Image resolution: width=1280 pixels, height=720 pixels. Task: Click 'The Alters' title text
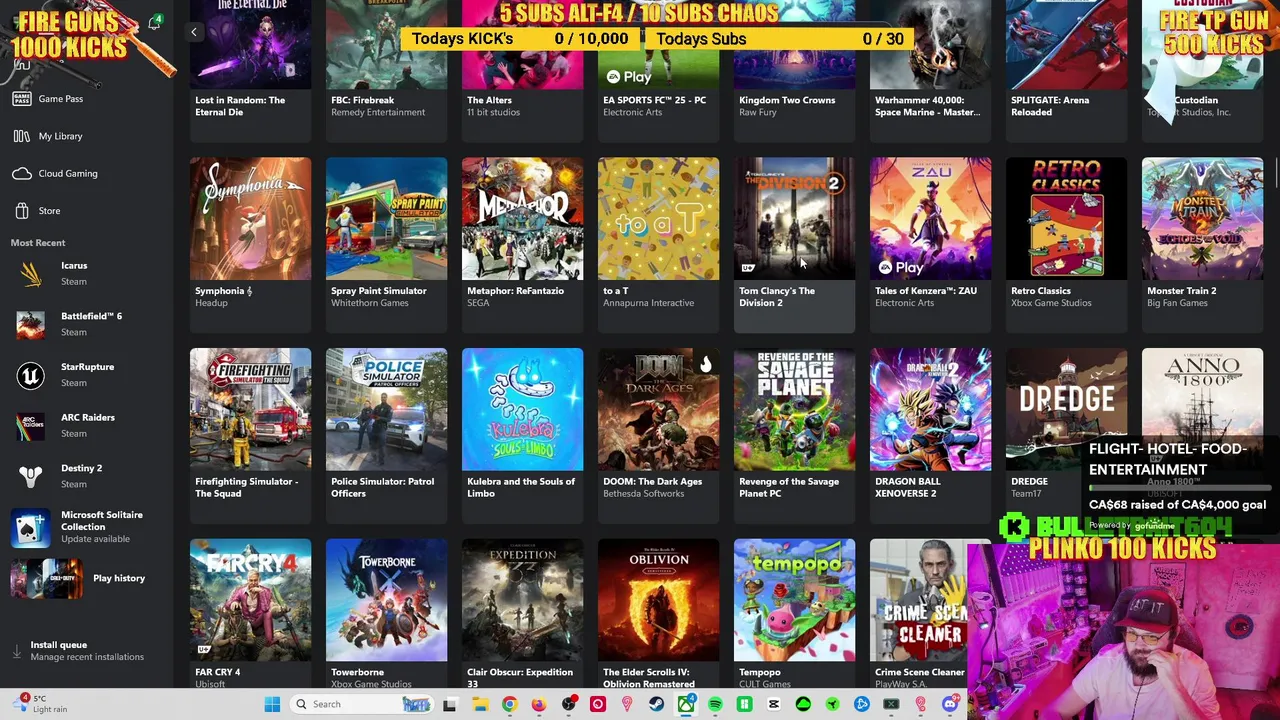point(489,100)
